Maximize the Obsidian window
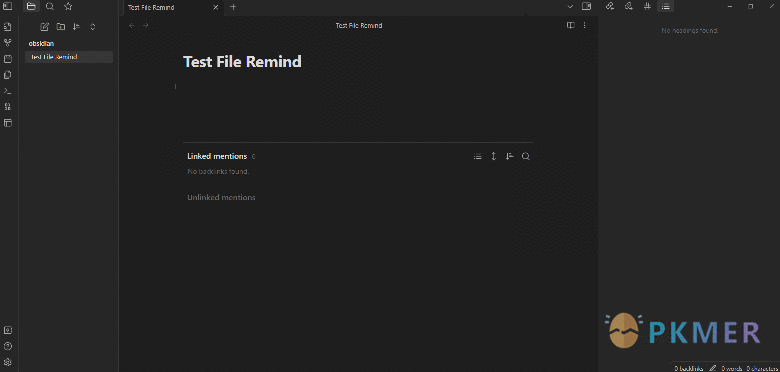 click(x=751, y=6)
